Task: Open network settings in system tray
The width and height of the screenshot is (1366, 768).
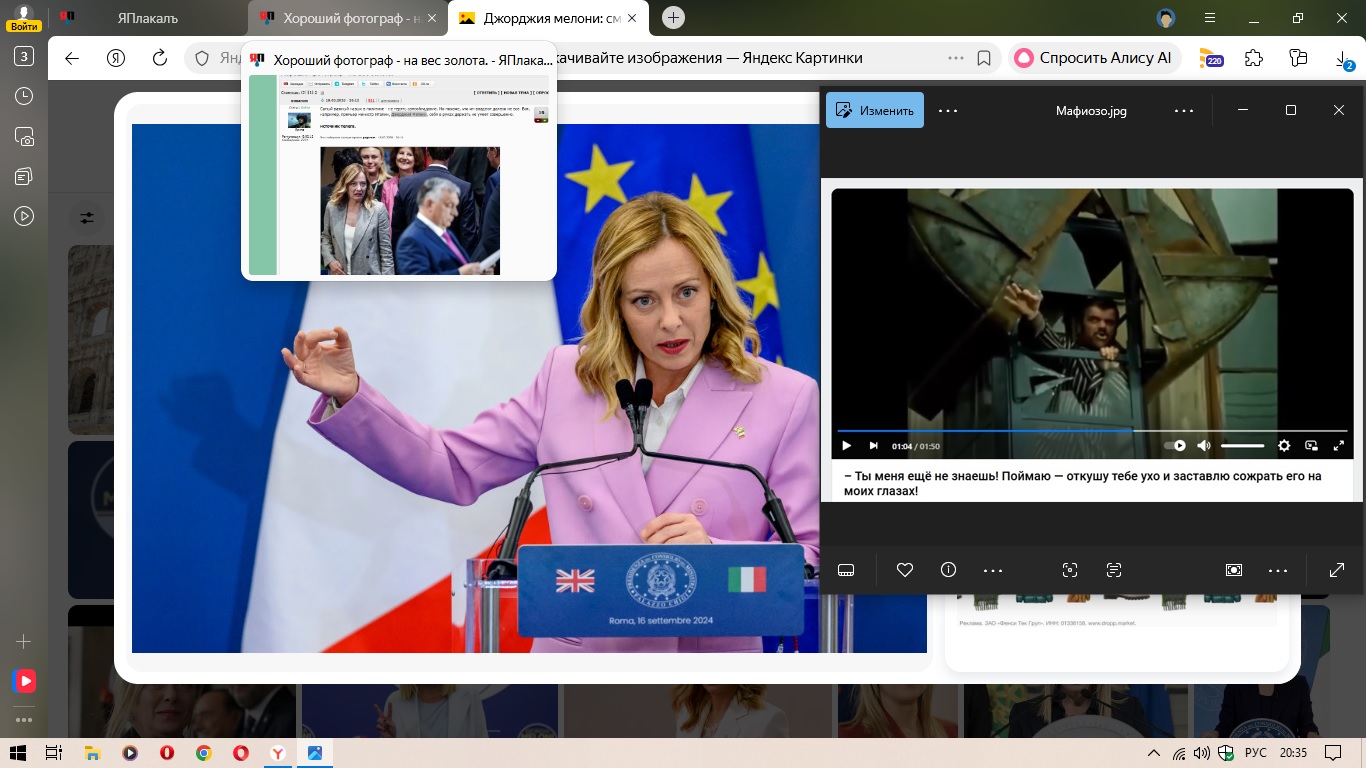Action: 1179,753
